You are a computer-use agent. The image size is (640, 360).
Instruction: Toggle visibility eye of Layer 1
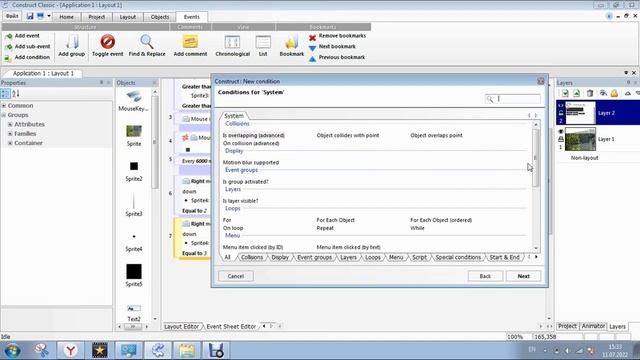(x=561, y=131)
